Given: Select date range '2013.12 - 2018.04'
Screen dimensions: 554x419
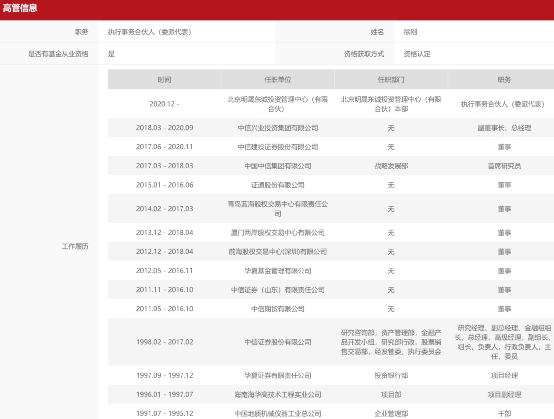Looking at the screenshot, I should tap(164, 232).
